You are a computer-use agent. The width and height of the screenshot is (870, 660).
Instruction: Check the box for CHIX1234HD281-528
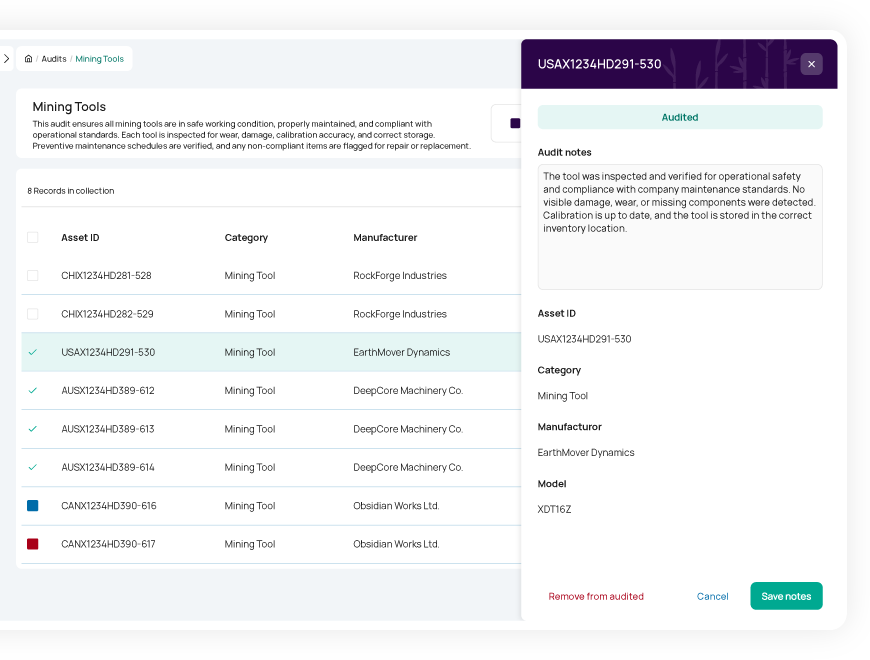tap(33, 275)
